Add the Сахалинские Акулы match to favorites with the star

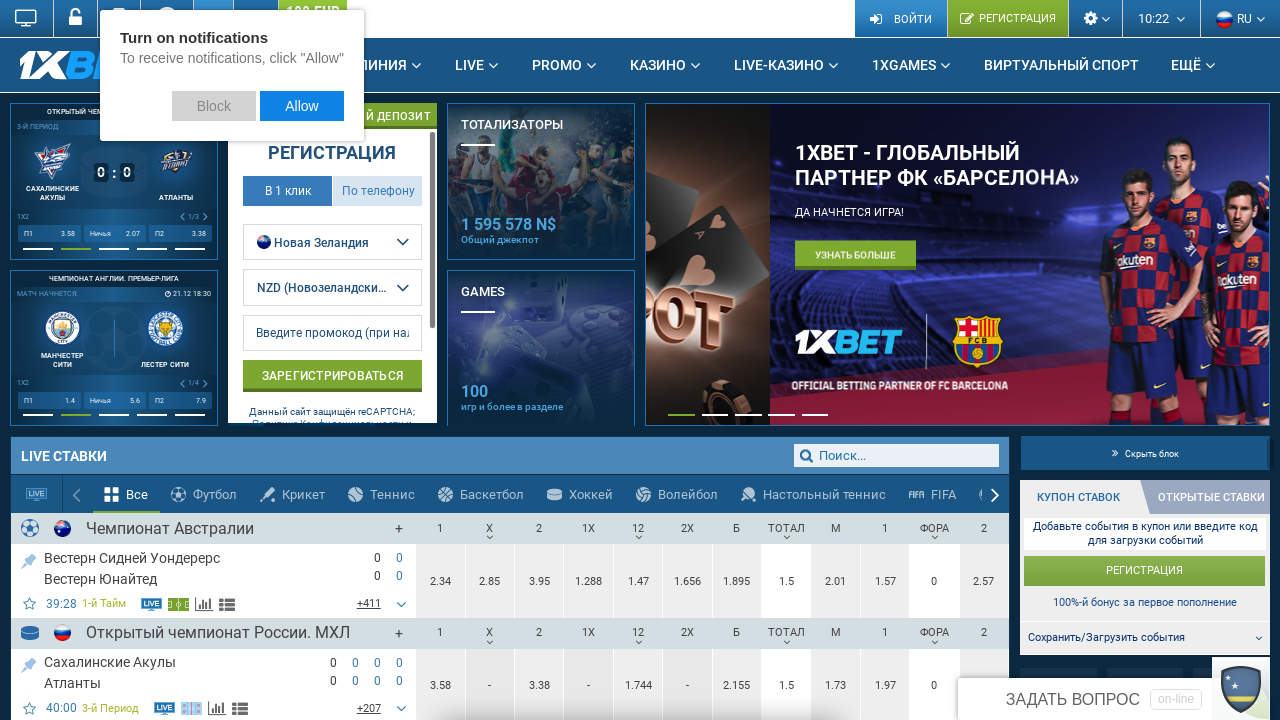[x=29, y=708]
